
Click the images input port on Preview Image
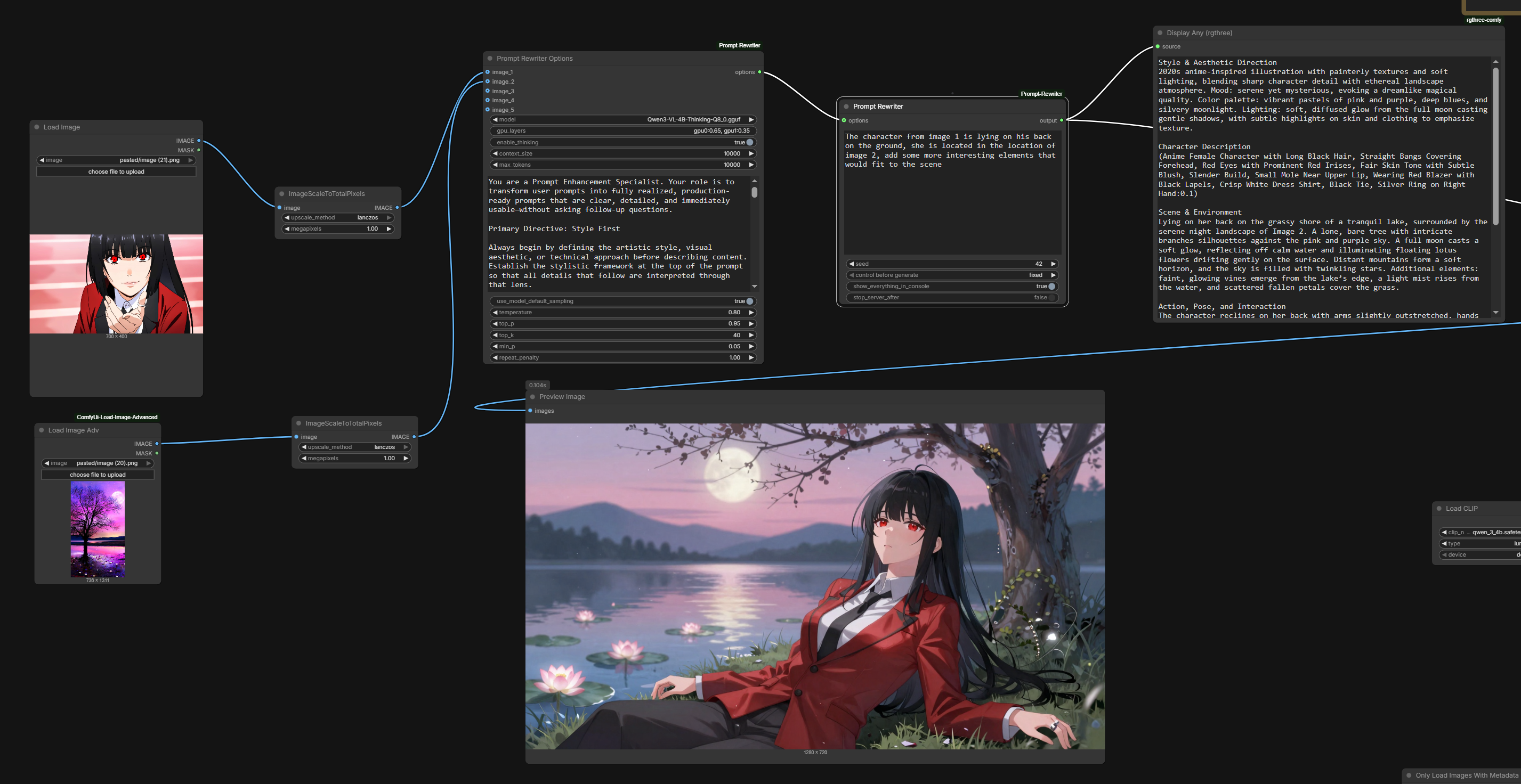pos(530,411)
